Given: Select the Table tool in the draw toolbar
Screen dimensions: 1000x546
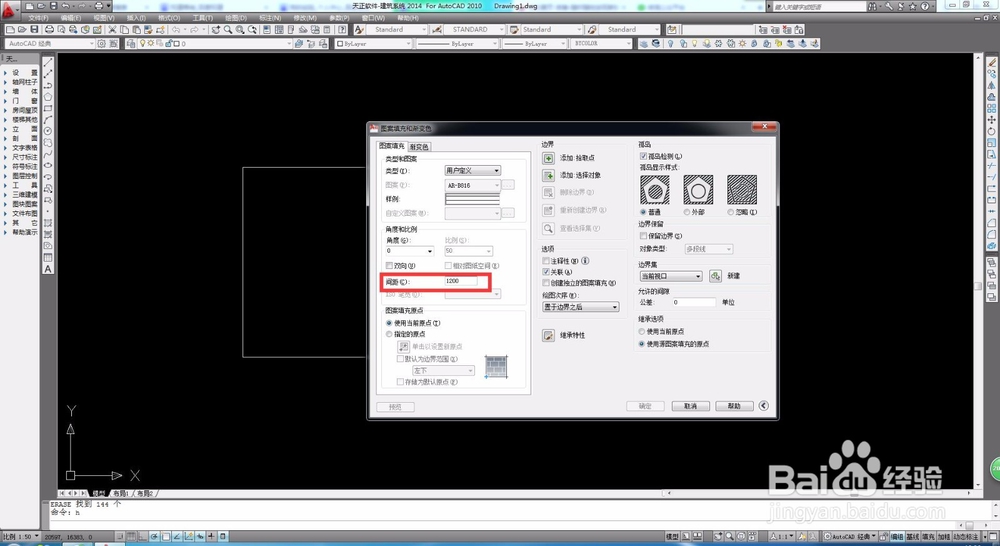Looking at the screenshot, I should click(x=48, y=258).
